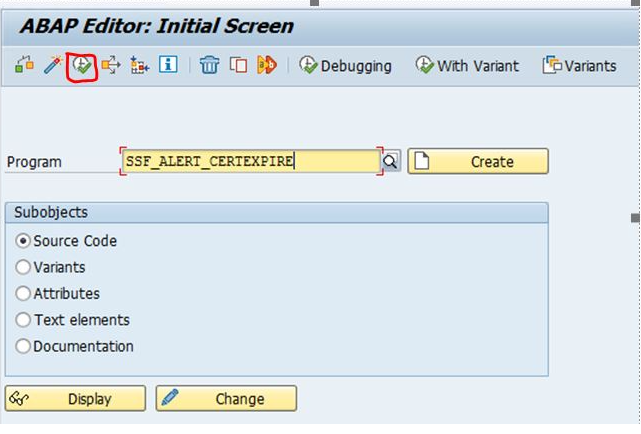Screen dimensions: 641x434
Task: Pick the Text elements radio option
Action: (x=23, y=321)
